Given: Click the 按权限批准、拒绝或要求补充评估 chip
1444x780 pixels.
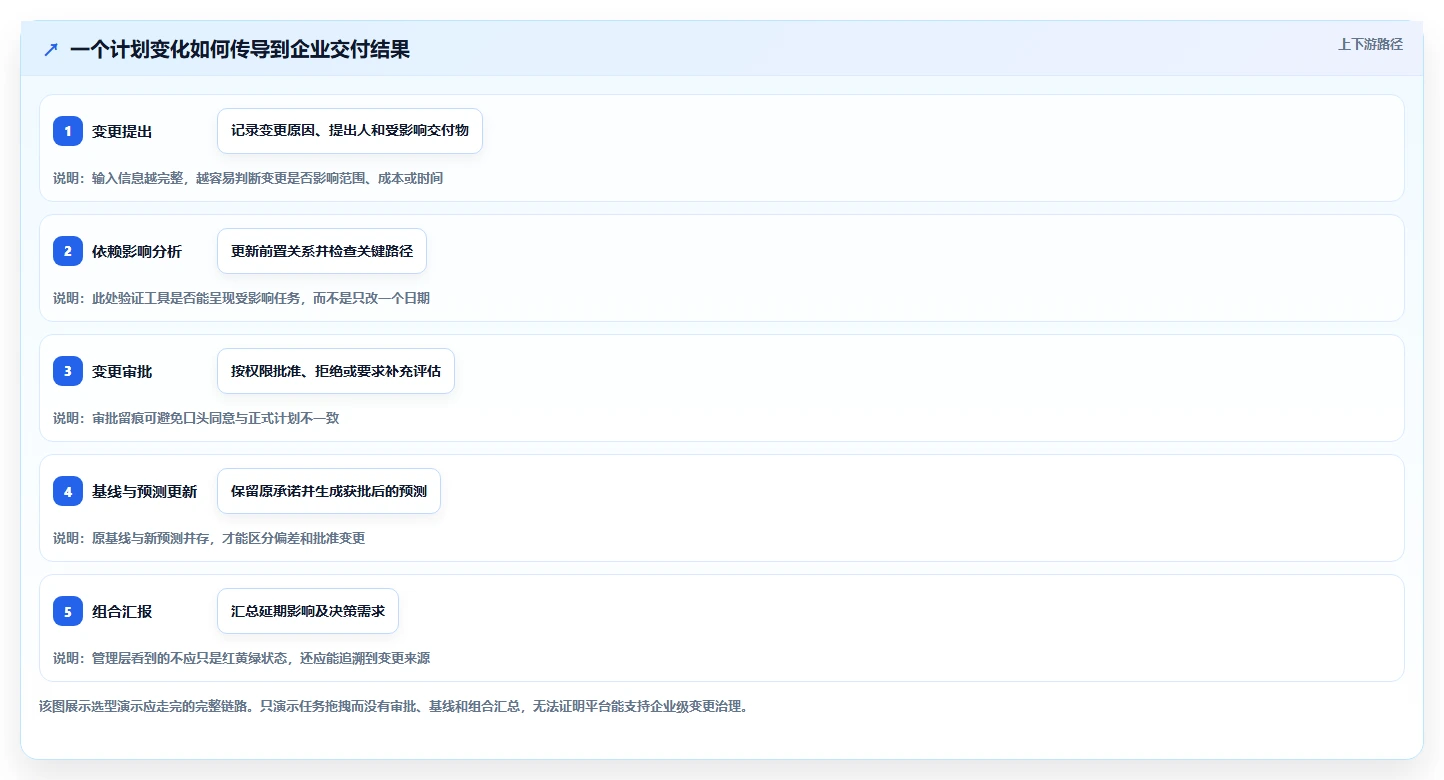Looking at the screenshot, I should 336,371.
